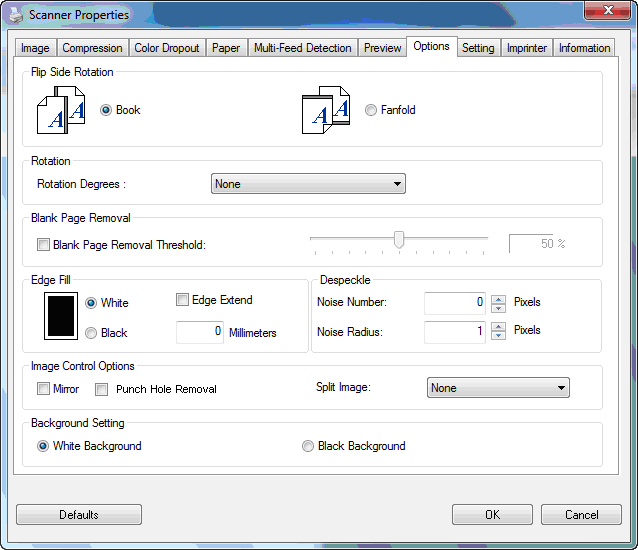Click the Fanfold page orientation icon
638x550 pixels.
coord(326,110)
